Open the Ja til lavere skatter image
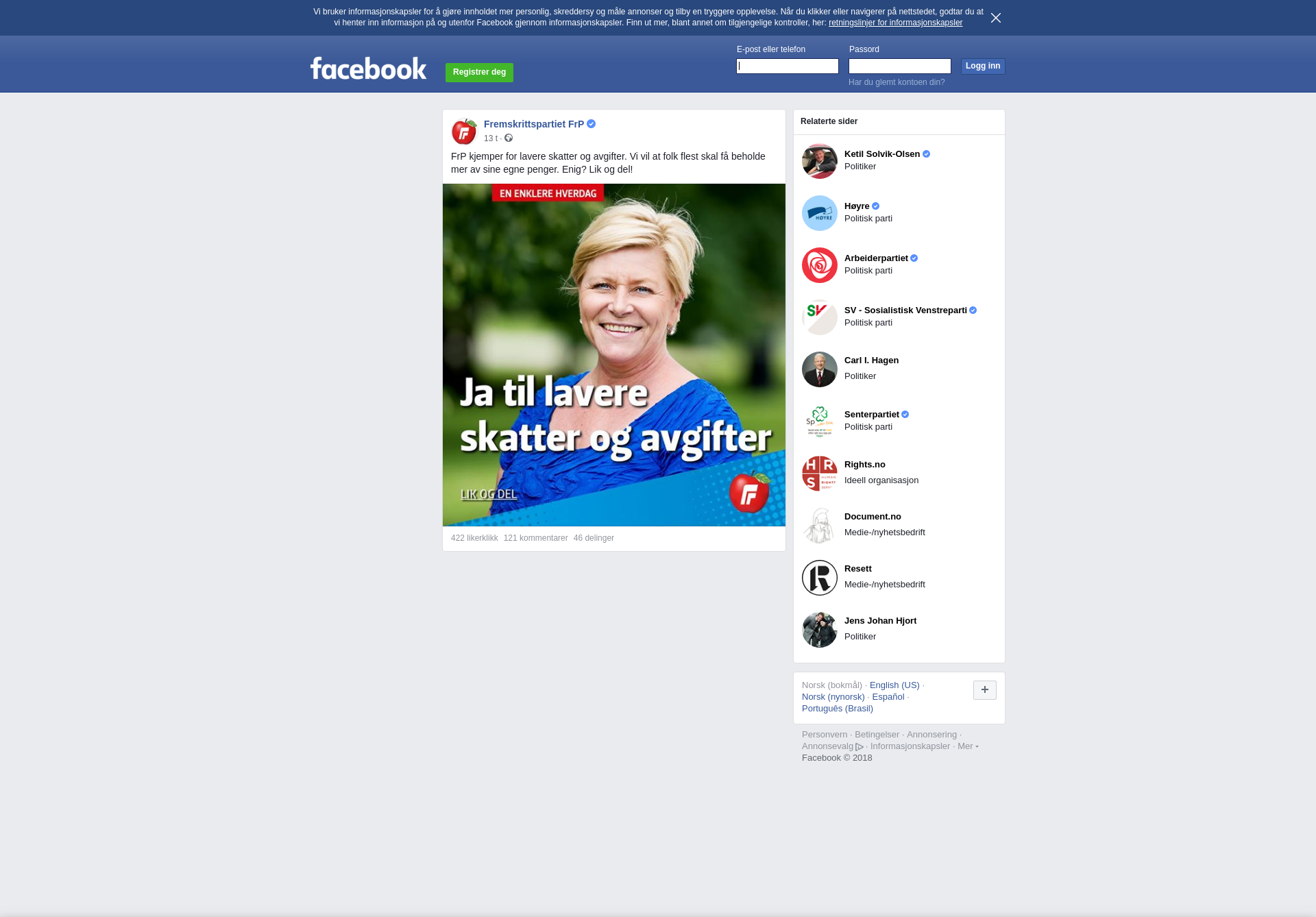This screenshot has height=917, width=1316. (x=614, y=354)
